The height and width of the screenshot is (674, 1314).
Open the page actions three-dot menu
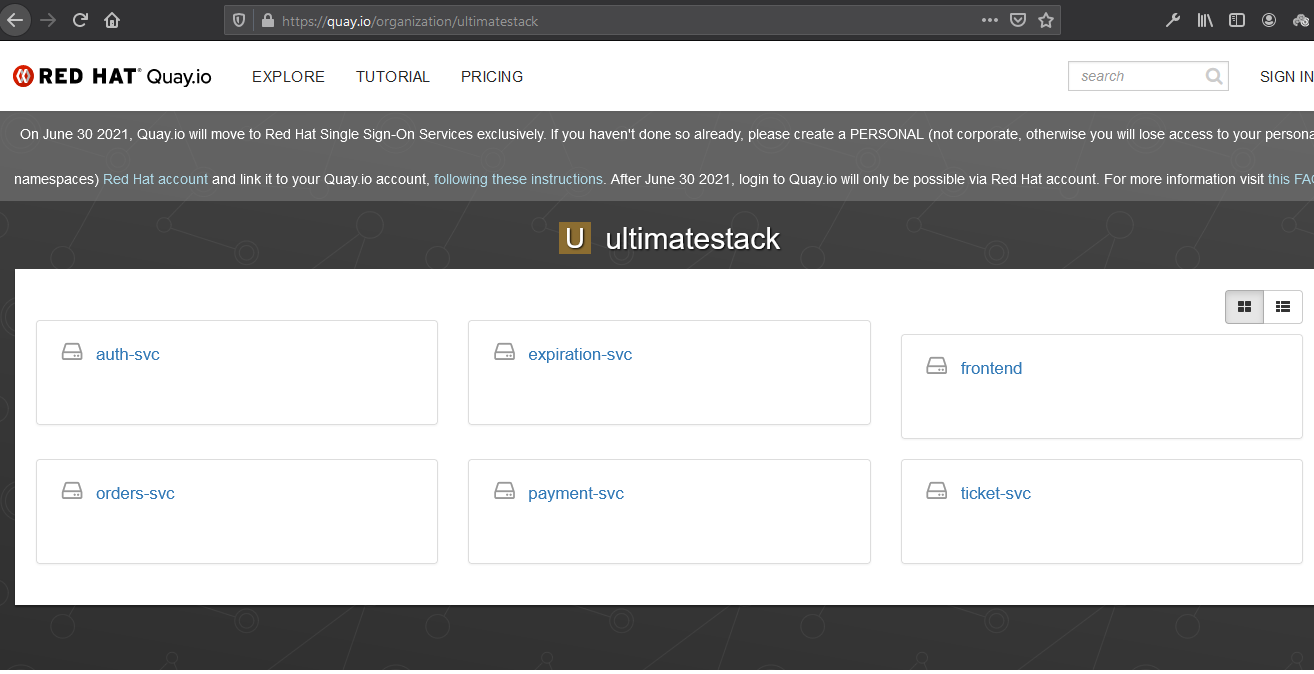pos(990,20)
